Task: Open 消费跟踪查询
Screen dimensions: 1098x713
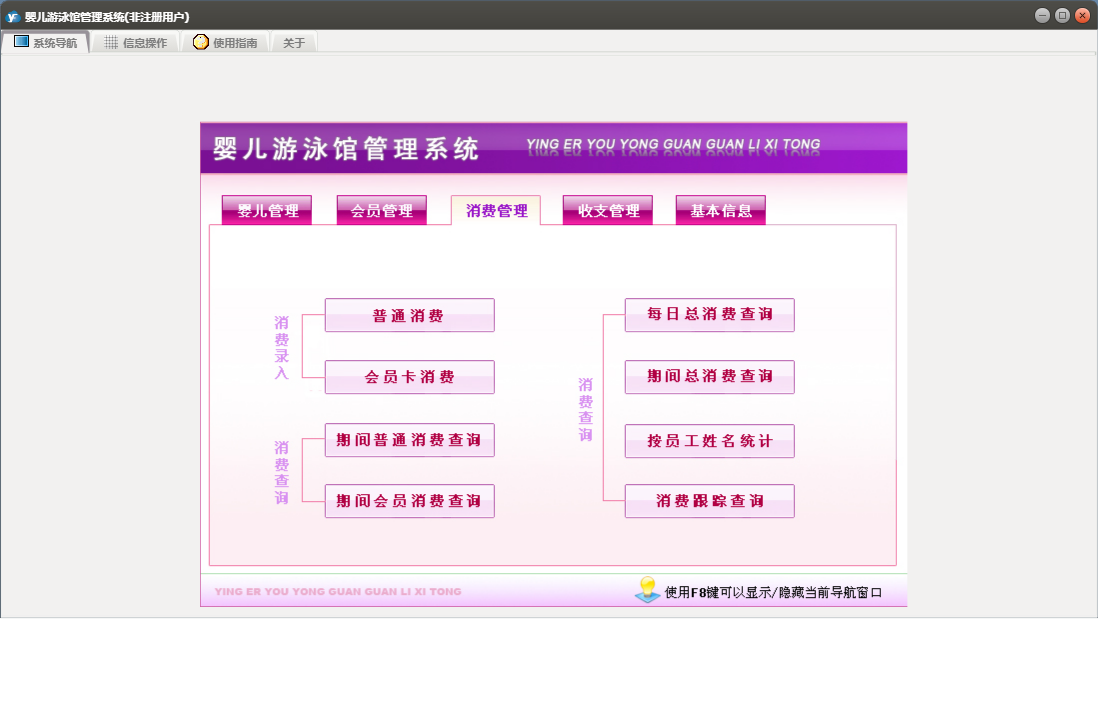Action: click(x=710, y=501)
